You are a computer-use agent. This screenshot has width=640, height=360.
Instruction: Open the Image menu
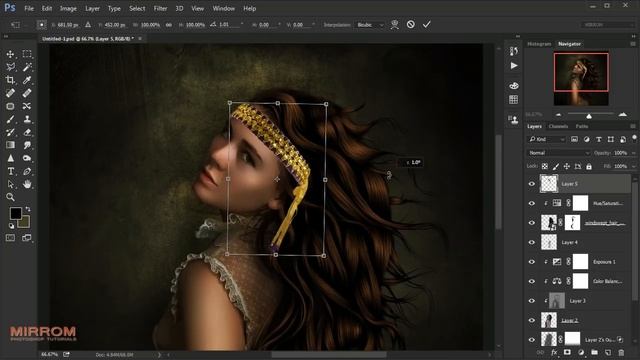coord(68,8)
